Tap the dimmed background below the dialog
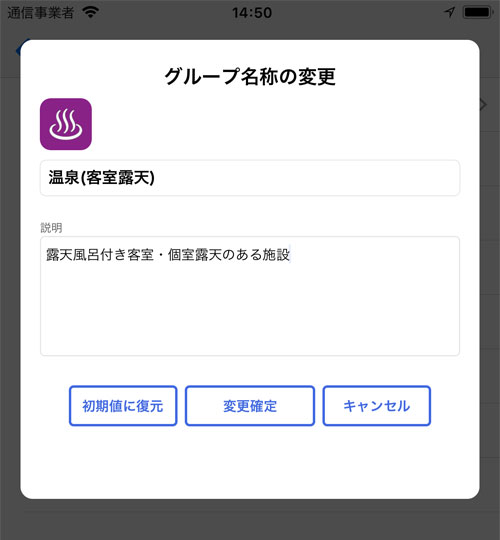 point(250,520)
